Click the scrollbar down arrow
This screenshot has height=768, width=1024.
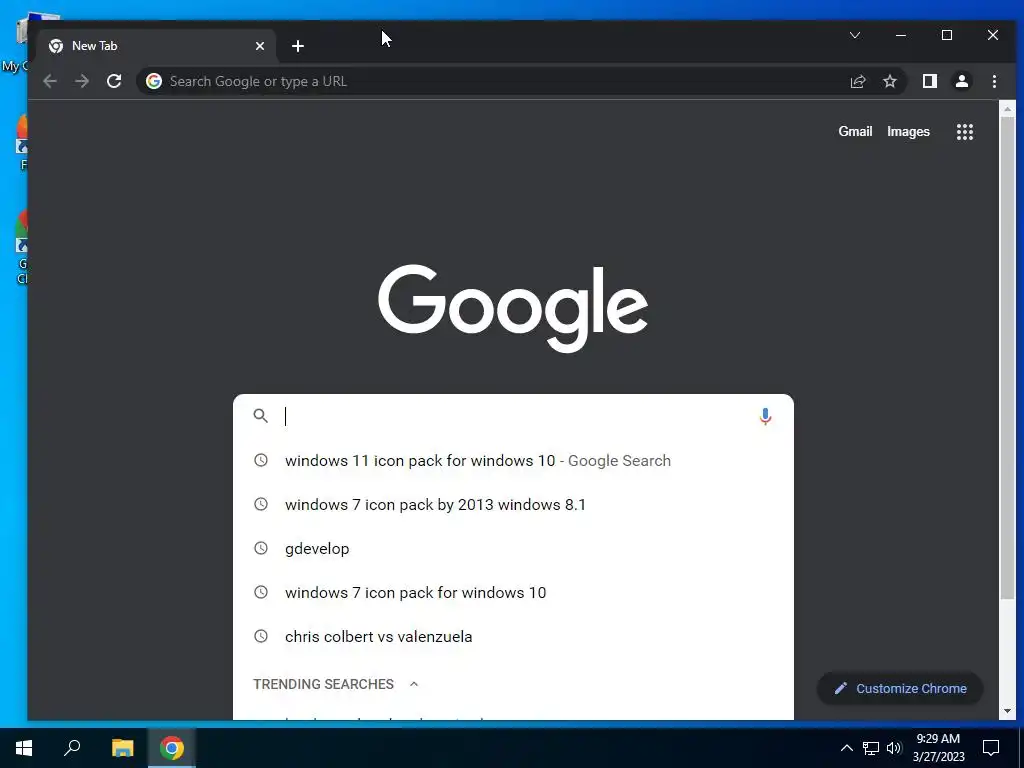(x=1007, y=711)
